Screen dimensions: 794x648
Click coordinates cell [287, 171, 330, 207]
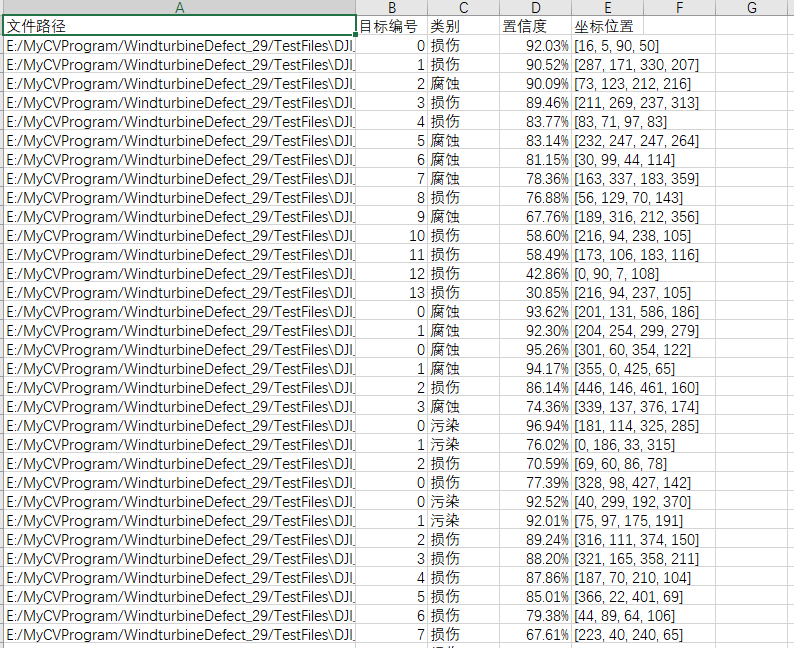coord(608,65)
